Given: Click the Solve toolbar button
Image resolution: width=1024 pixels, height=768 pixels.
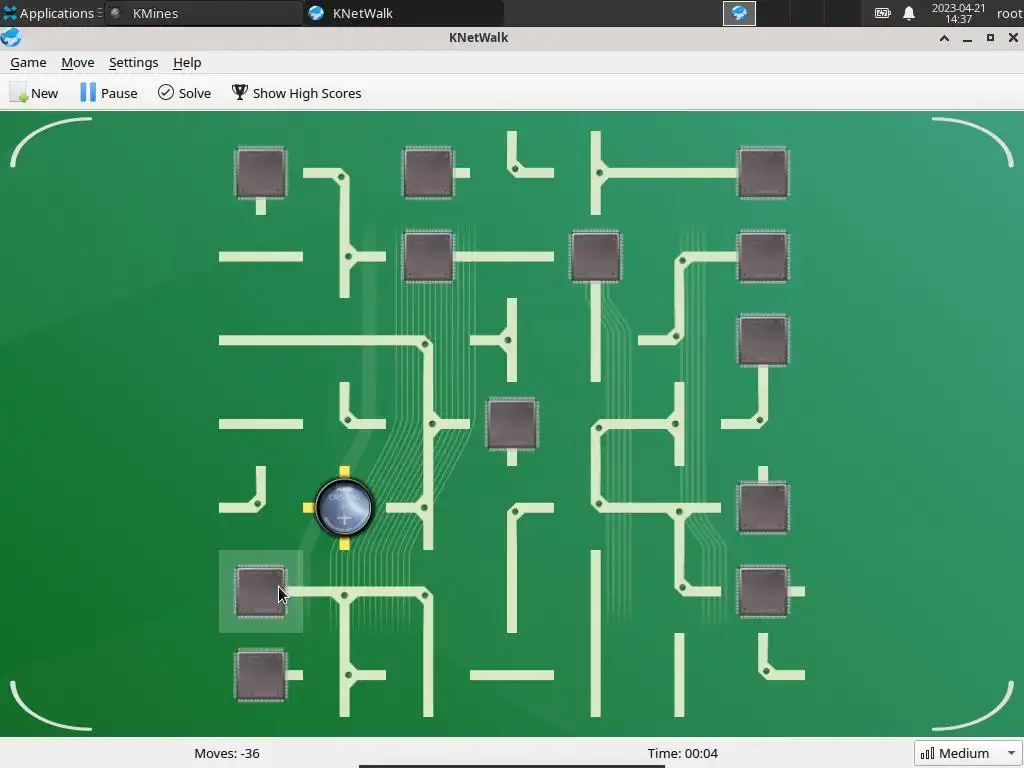Looking at the screenshot, I should point(184,93).
